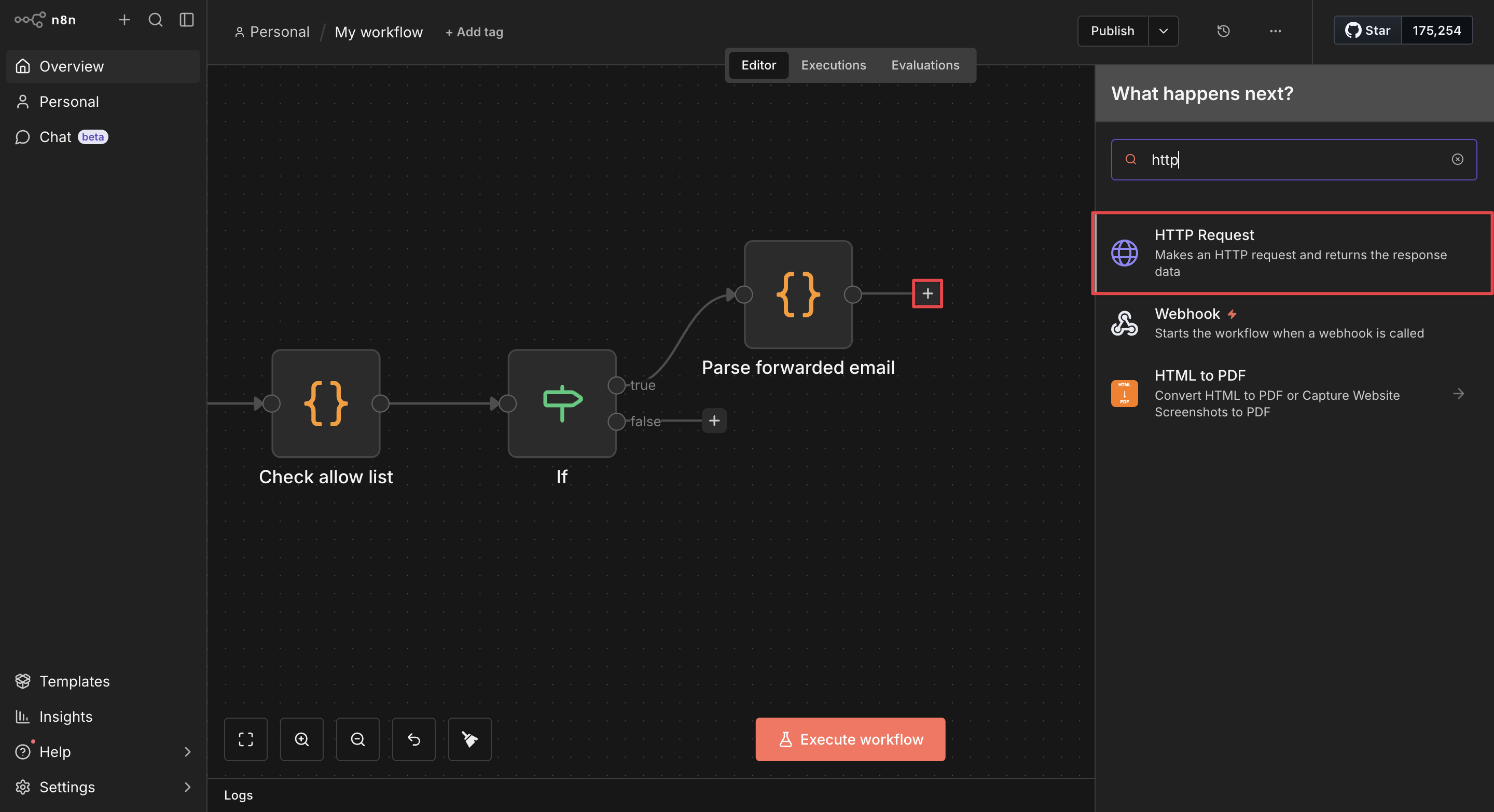
Task: Click the zoom to fit canvas icon
Action: [x=245, y=739]
